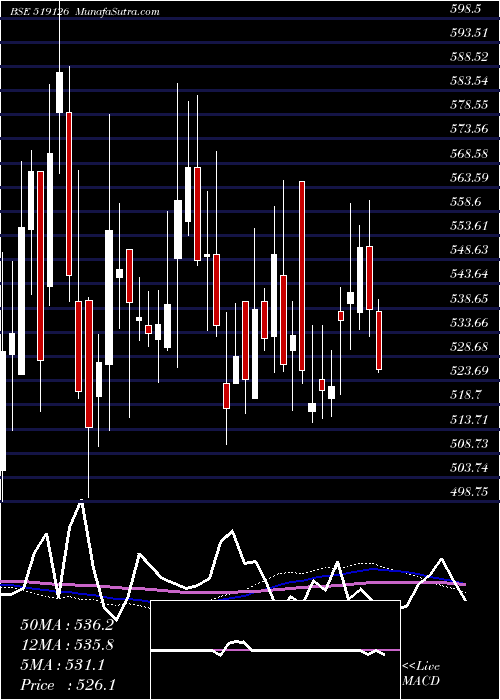
Task: Select the 518.7 price axis label
Action: coord(465,396)
